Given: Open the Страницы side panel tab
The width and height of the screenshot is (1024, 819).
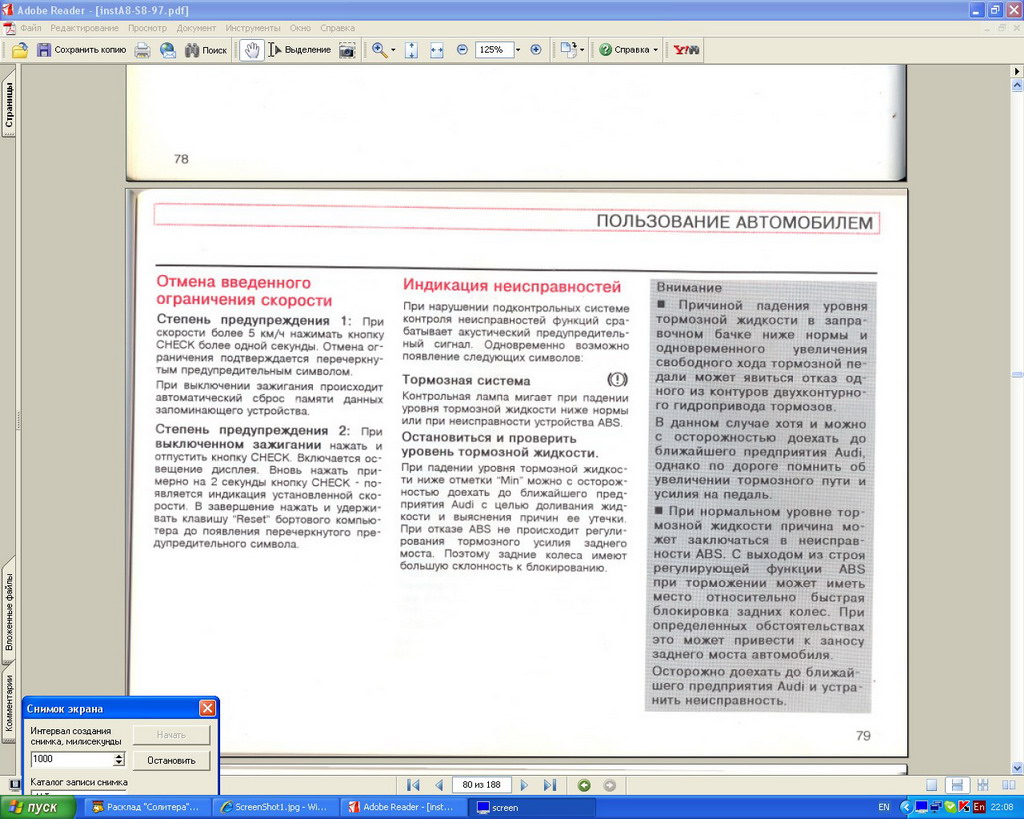Looking at the screenshot, I should point(9,106).
